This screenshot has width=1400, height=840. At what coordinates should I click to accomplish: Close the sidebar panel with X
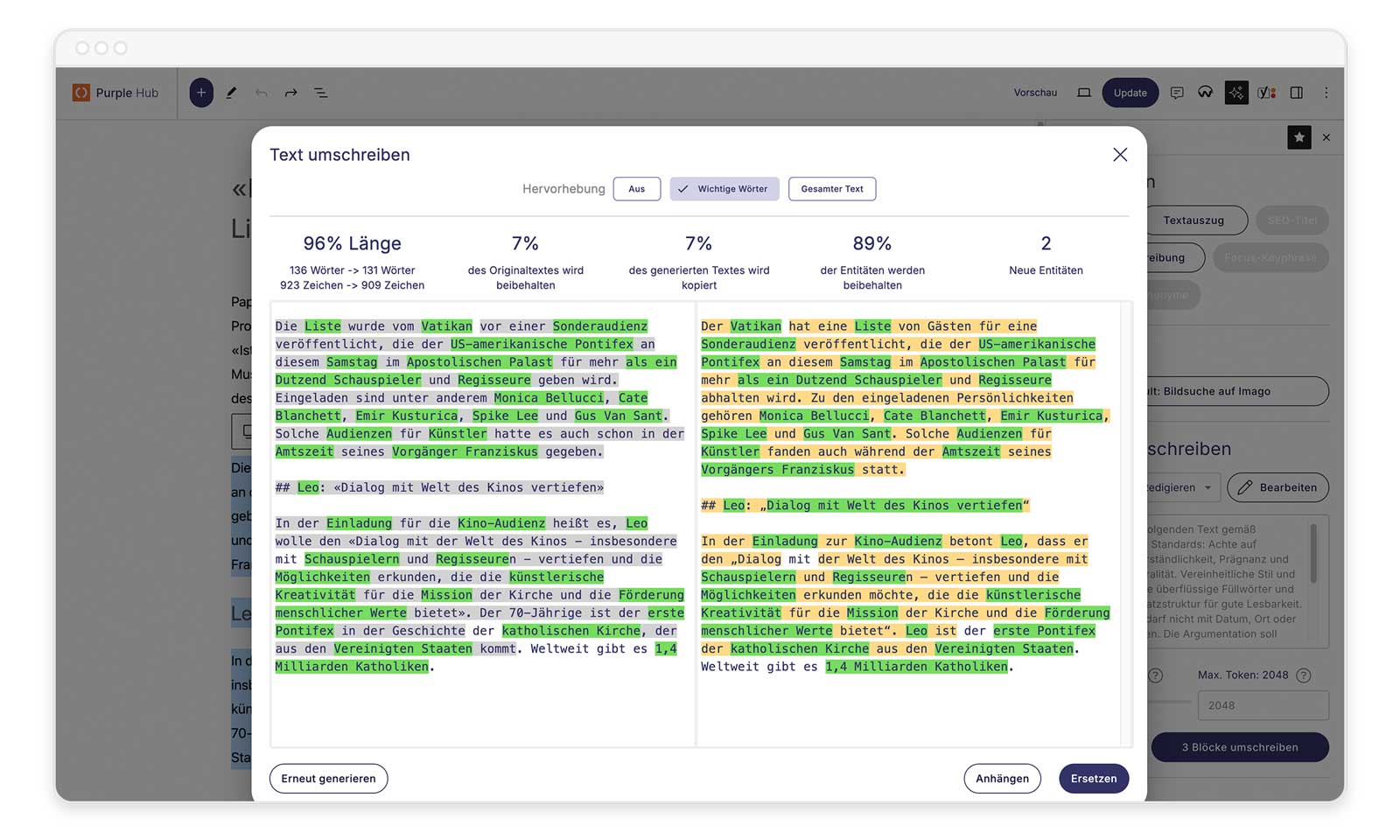click(x=1326, y=137)
